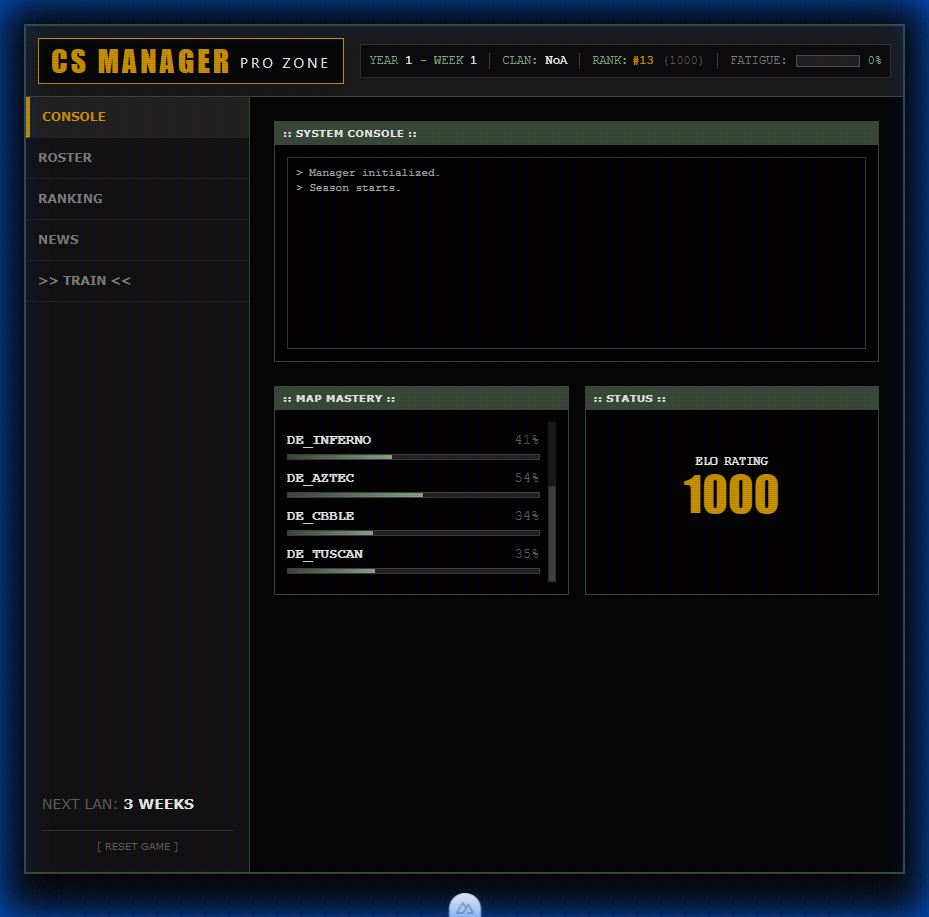The image size is (929, 917).
Task: Click the DE_INFERNO mastery progress bar
Action: (x=412, y=457)
